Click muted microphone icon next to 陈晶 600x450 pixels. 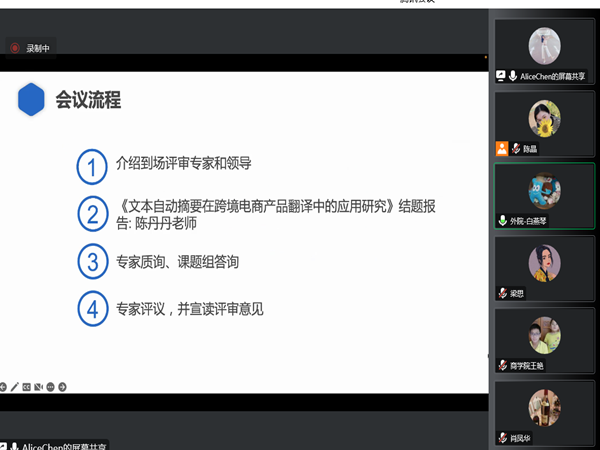point(516,148)
